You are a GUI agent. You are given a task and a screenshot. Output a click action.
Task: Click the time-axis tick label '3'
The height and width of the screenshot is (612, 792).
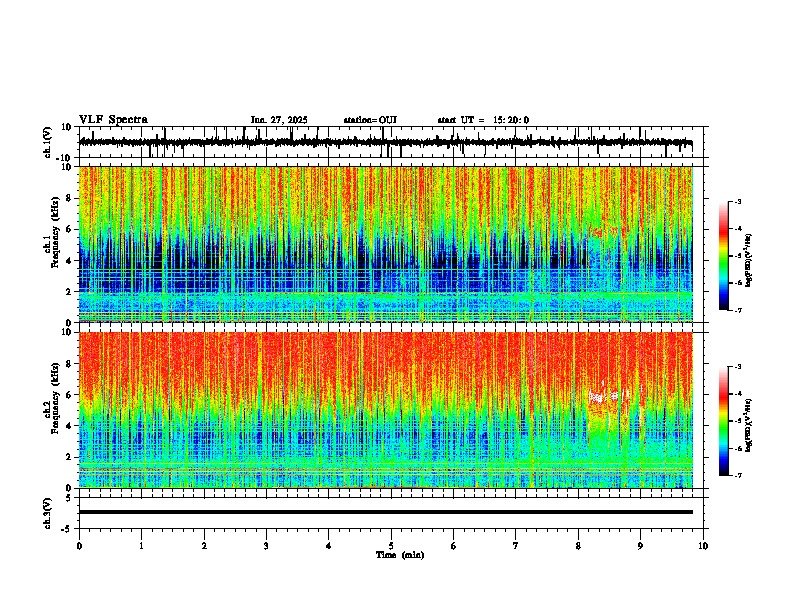[266, 546]
